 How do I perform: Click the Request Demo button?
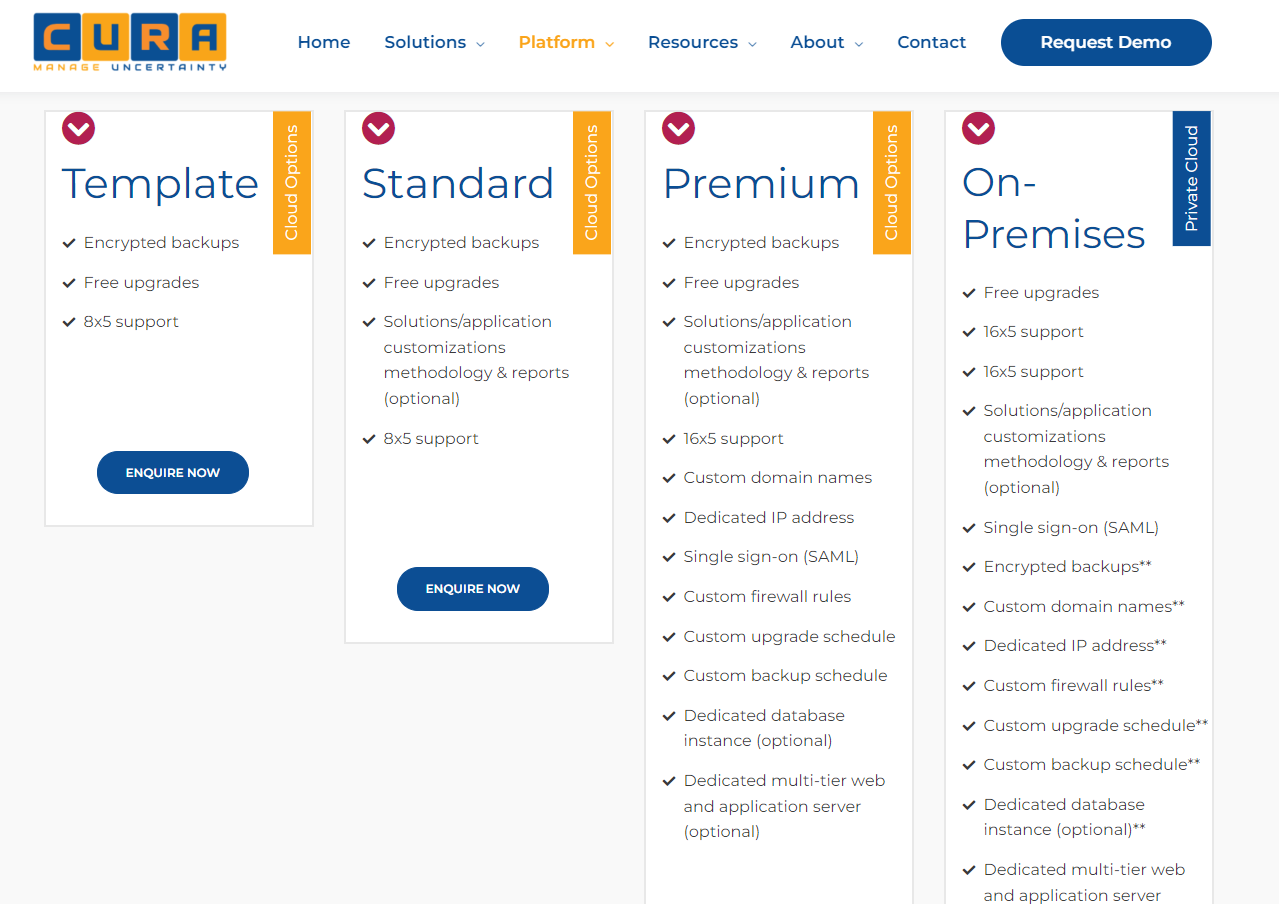(x=1106, y=42)
